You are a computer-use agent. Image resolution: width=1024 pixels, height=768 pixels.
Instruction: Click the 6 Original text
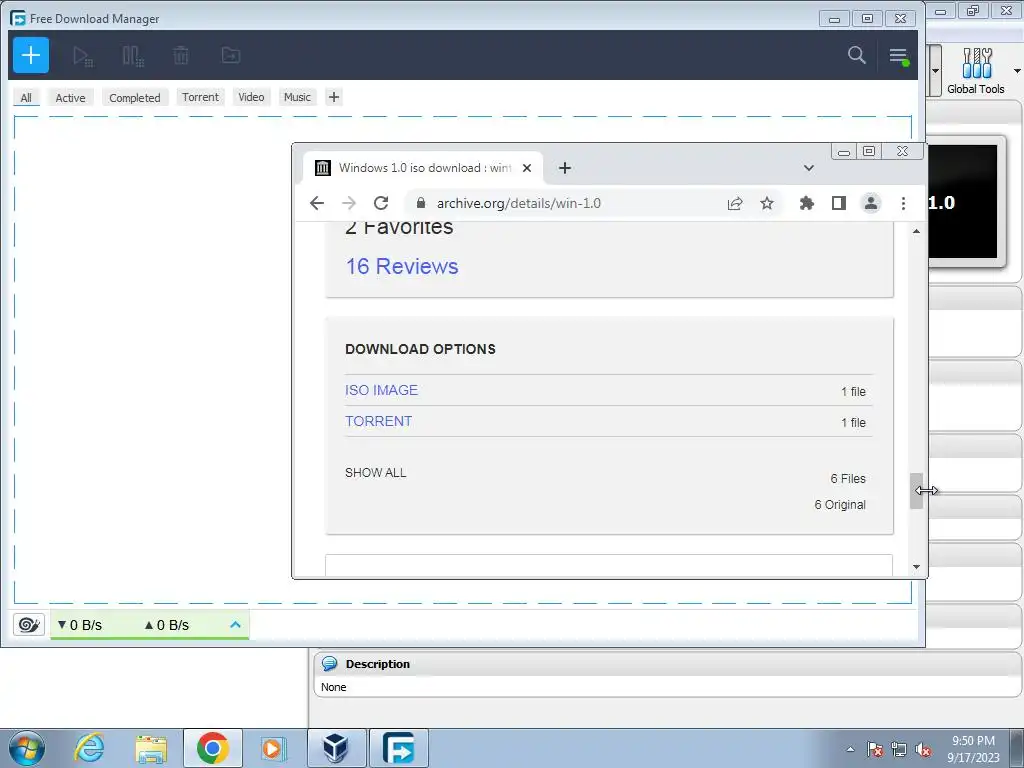(840, 505)
